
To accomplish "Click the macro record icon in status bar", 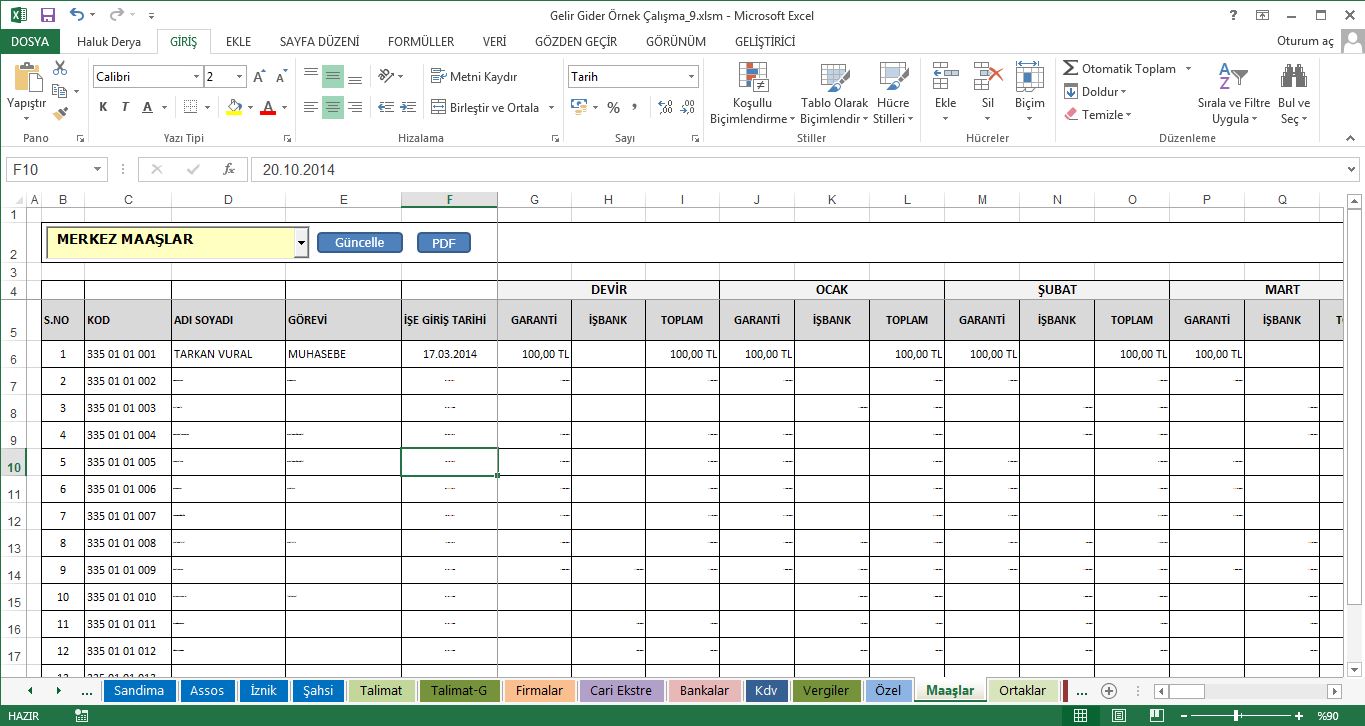I will pos(81,716).
